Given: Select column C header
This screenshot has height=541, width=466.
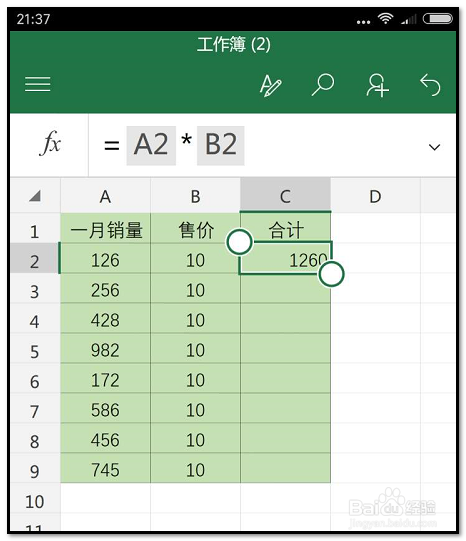Looking at the screenshot, I should [x=285, y=196].
